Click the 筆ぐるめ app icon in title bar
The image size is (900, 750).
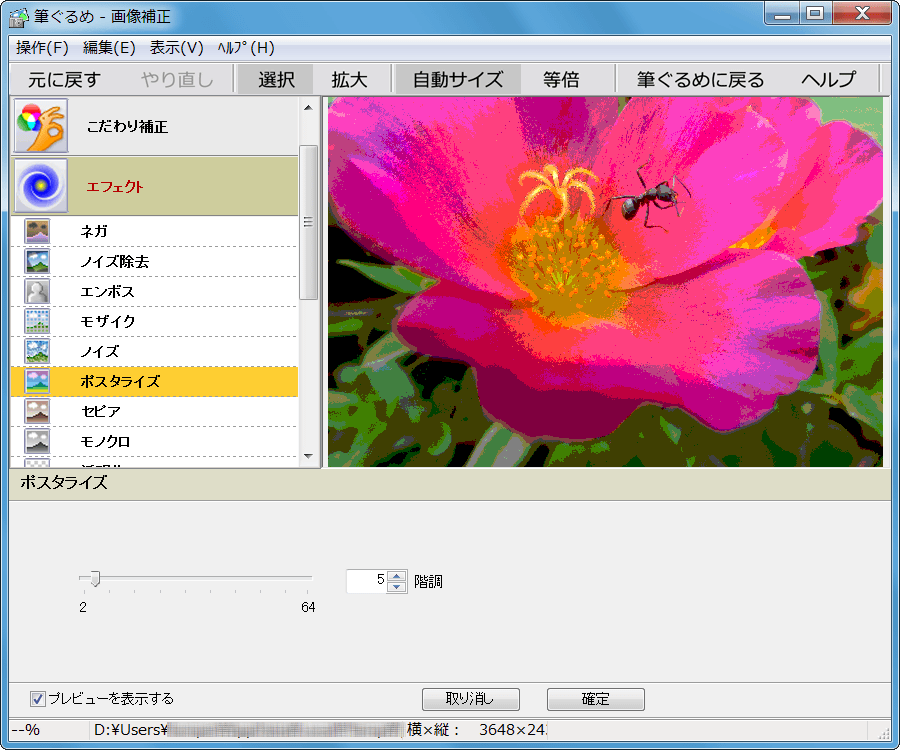(18, 17)
